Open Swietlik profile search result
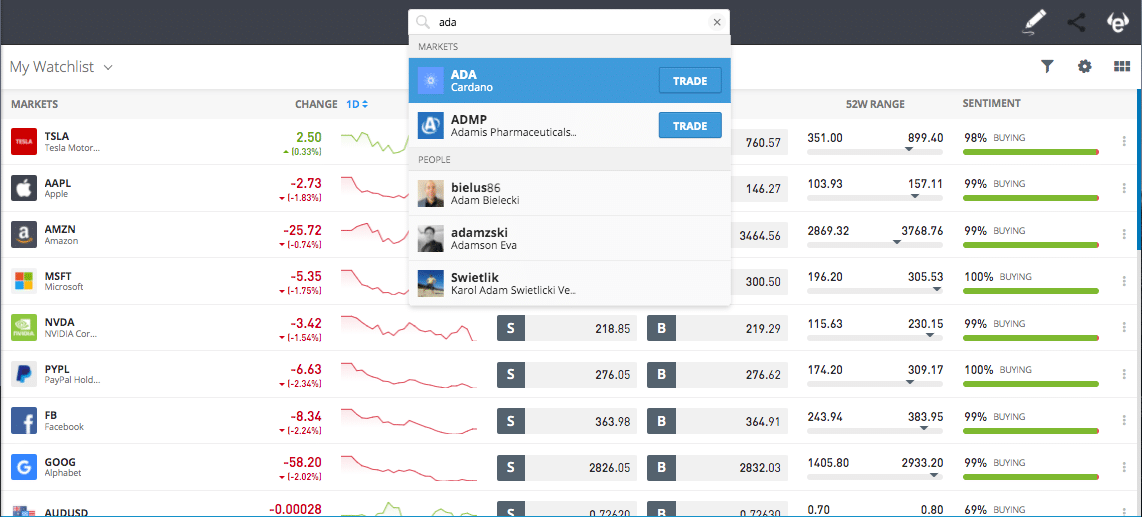Image resolution: width=1142 pixels, height=517 pixels. (x=570, y=283)
